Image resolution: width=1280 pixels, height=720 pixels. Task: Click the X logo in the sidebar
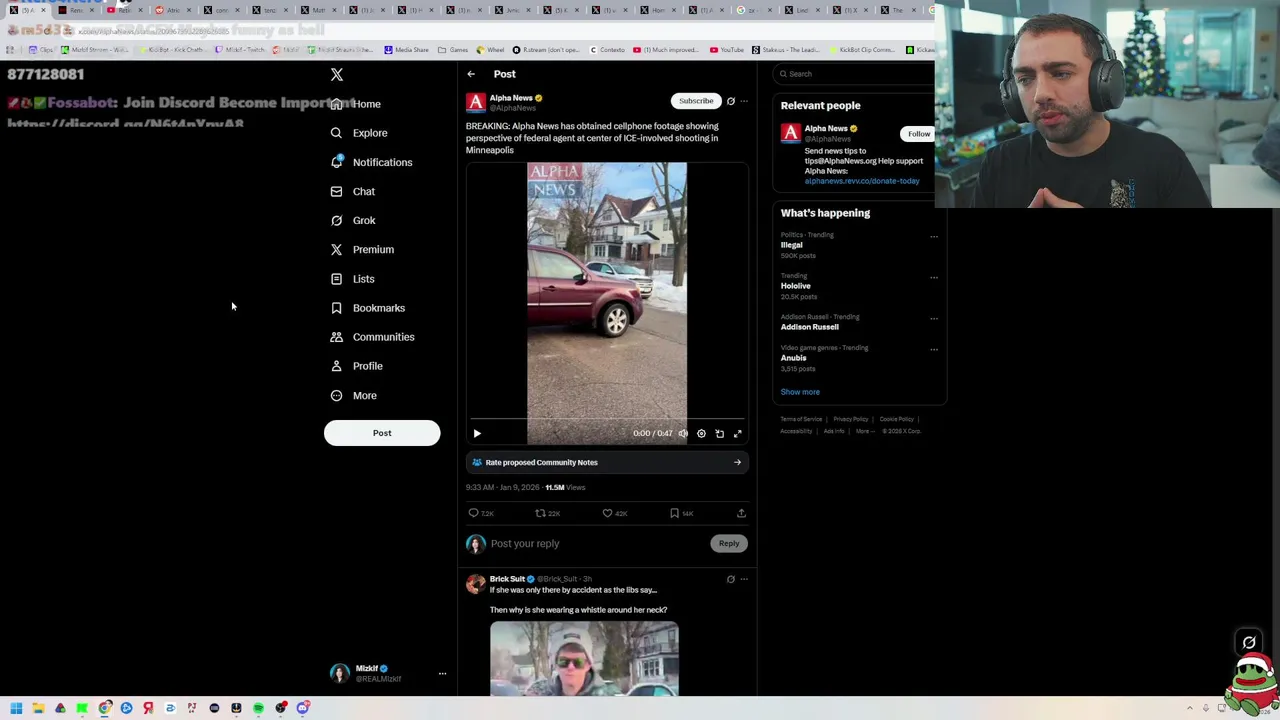337,75
